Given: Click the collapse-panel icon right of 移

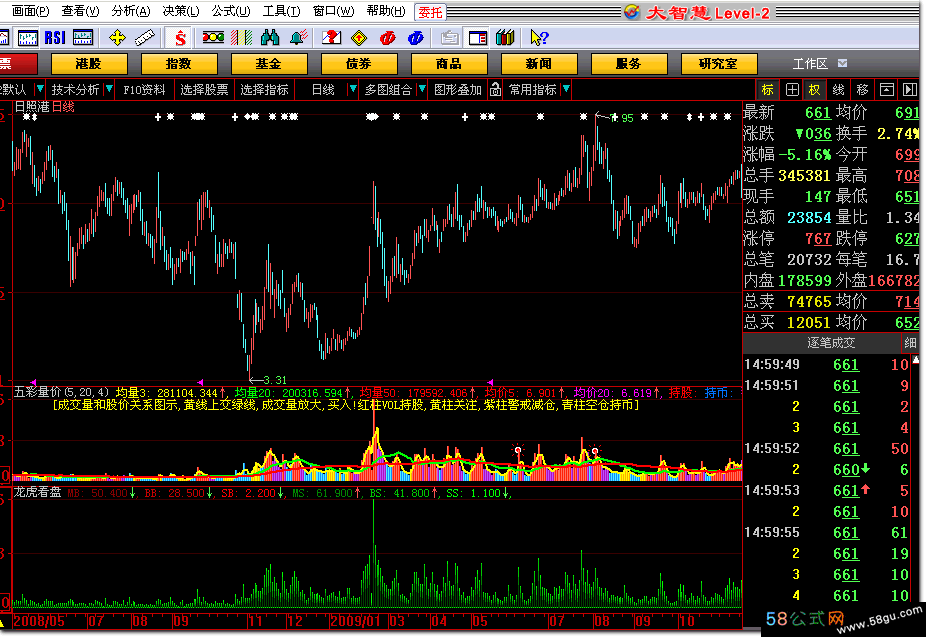Looking at the screenshot, I should (886, 90).
